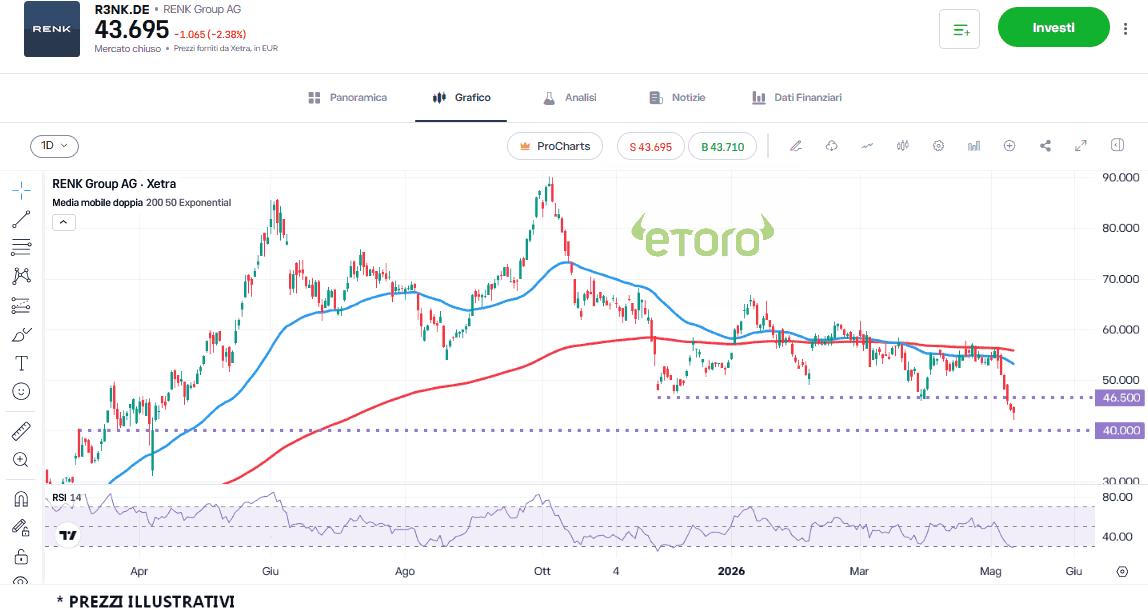Image resolution: width=1148 pixels, height=612 pixels.
Task: Click the cloud save chart icon
Action: coord(832,146)
